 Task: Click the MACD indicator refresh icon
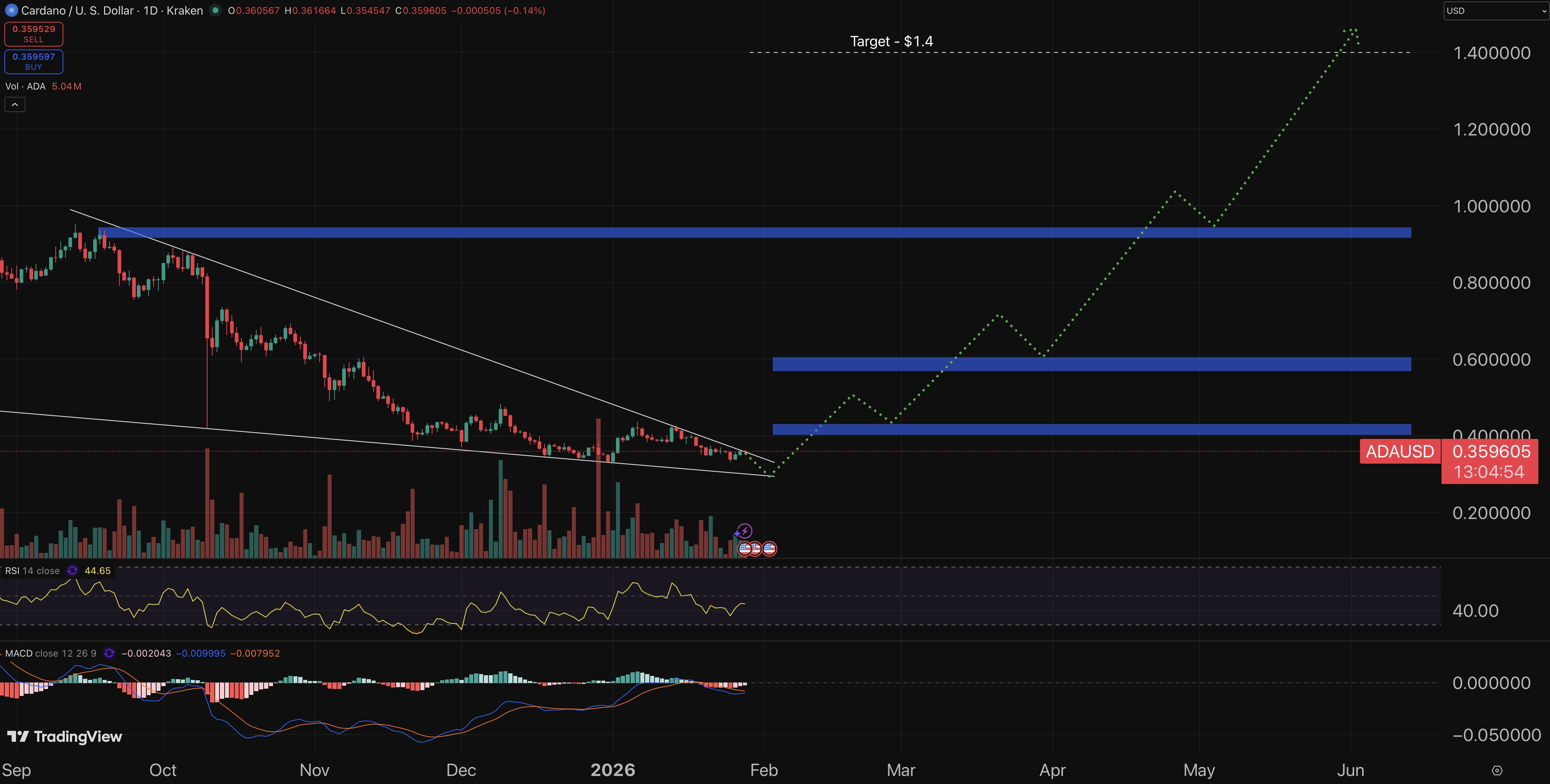[x=109, y=653]
